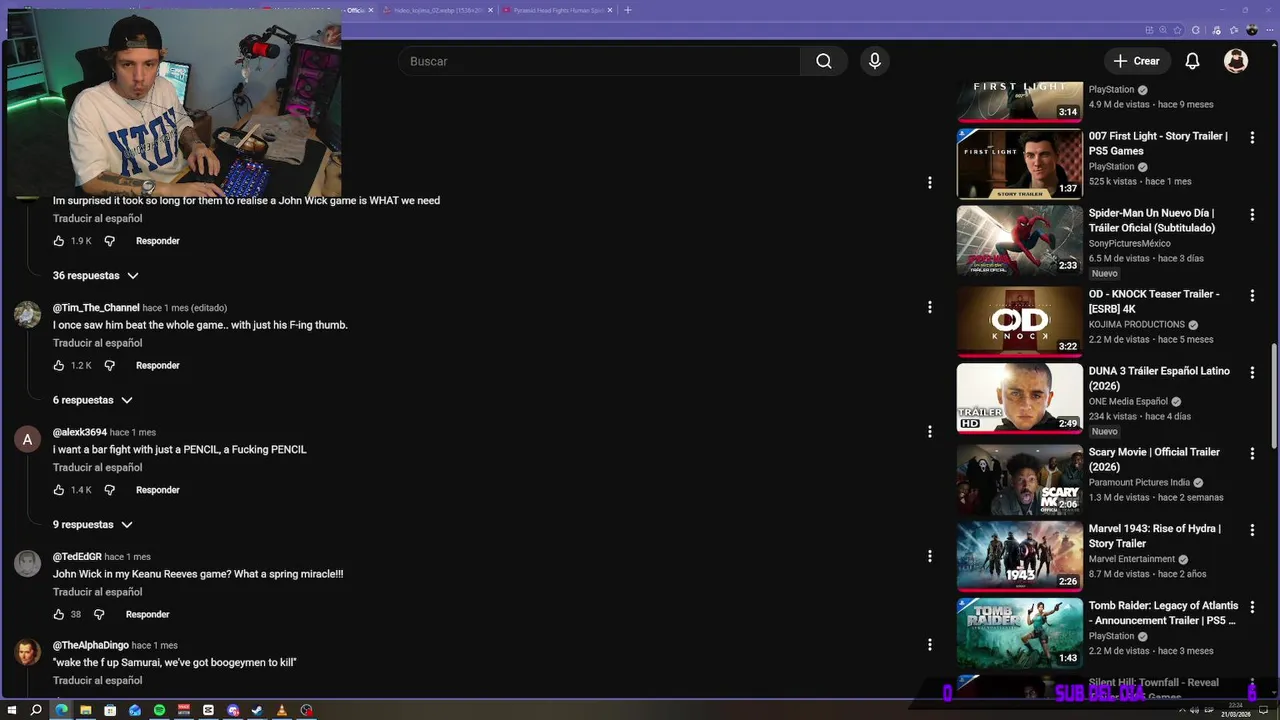Open OD KNOCK teaser thumbnail
Image resolution: width=1280 pixels, height=720 pixels.
coord(1019,322)
